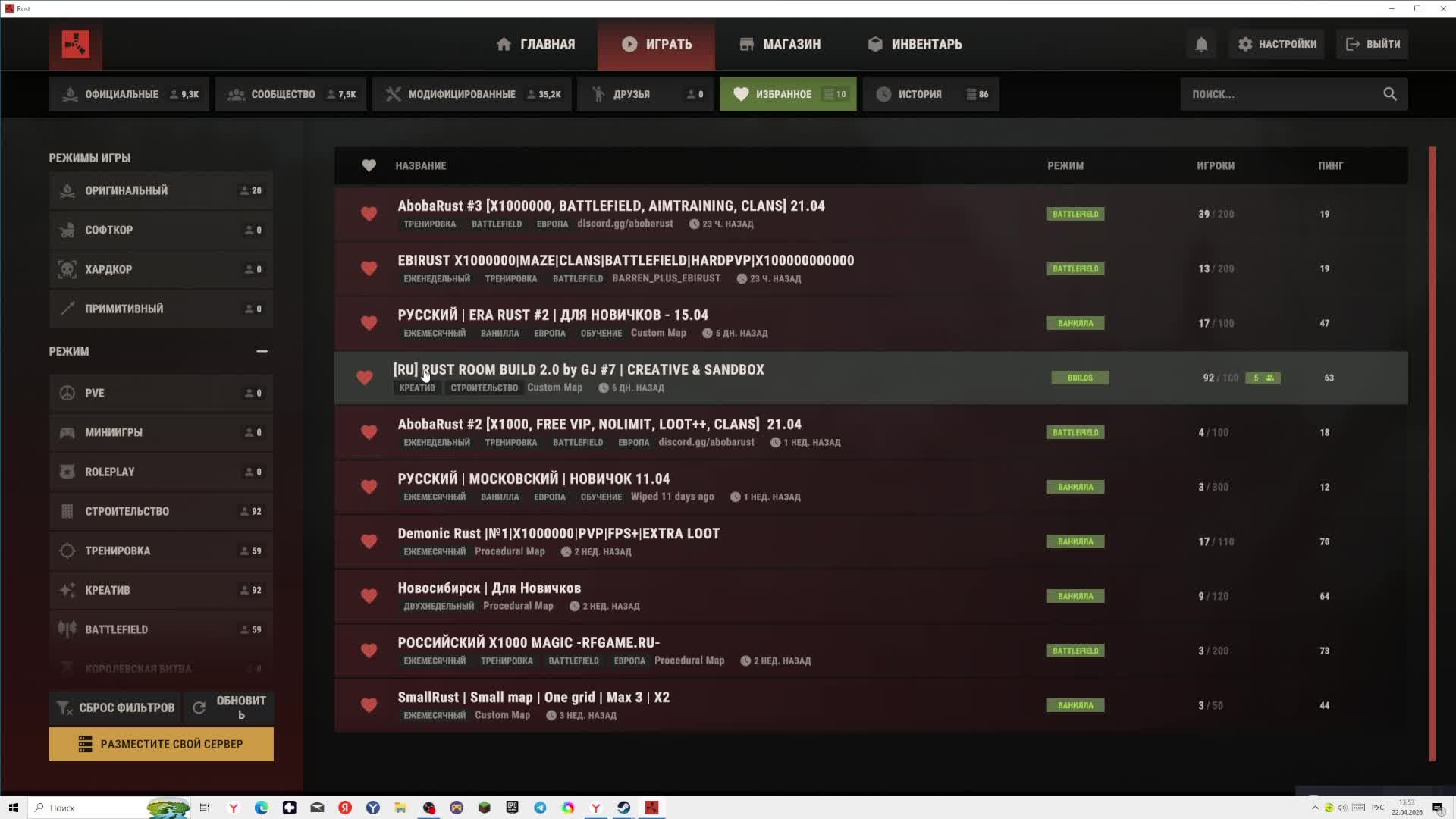Click the Выйти exit button
This screenshot has width=1456, height=819.
(x=1373, y=44)
